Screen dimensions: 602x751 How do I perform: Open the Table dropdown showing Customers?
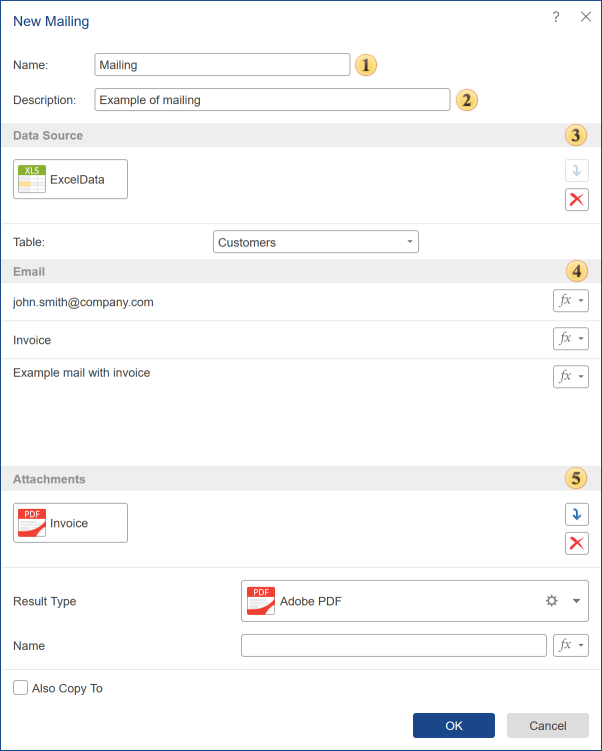315,242
